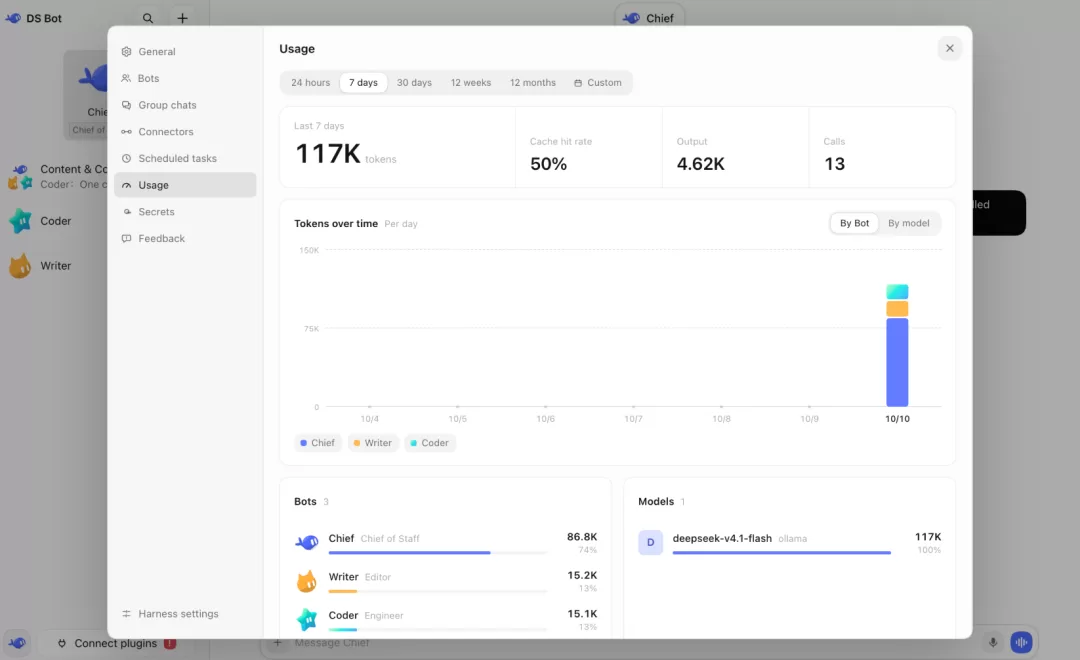Toggle Writer legend in the tokens chart
The width and height of the screenshot is (1080, 660).
(373, 443)
